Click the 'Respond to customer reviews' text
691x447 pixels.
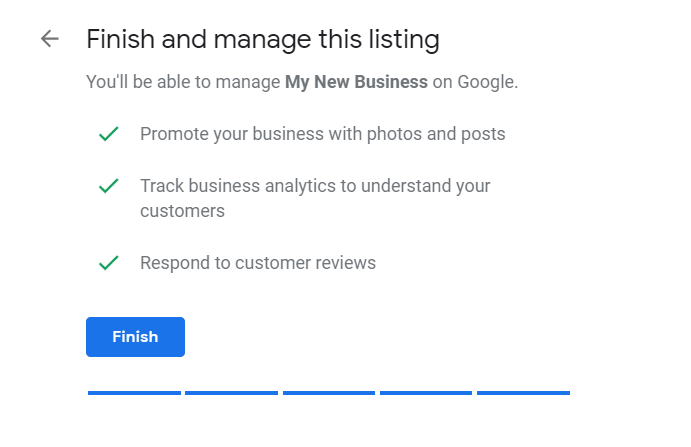pos(258,263)
